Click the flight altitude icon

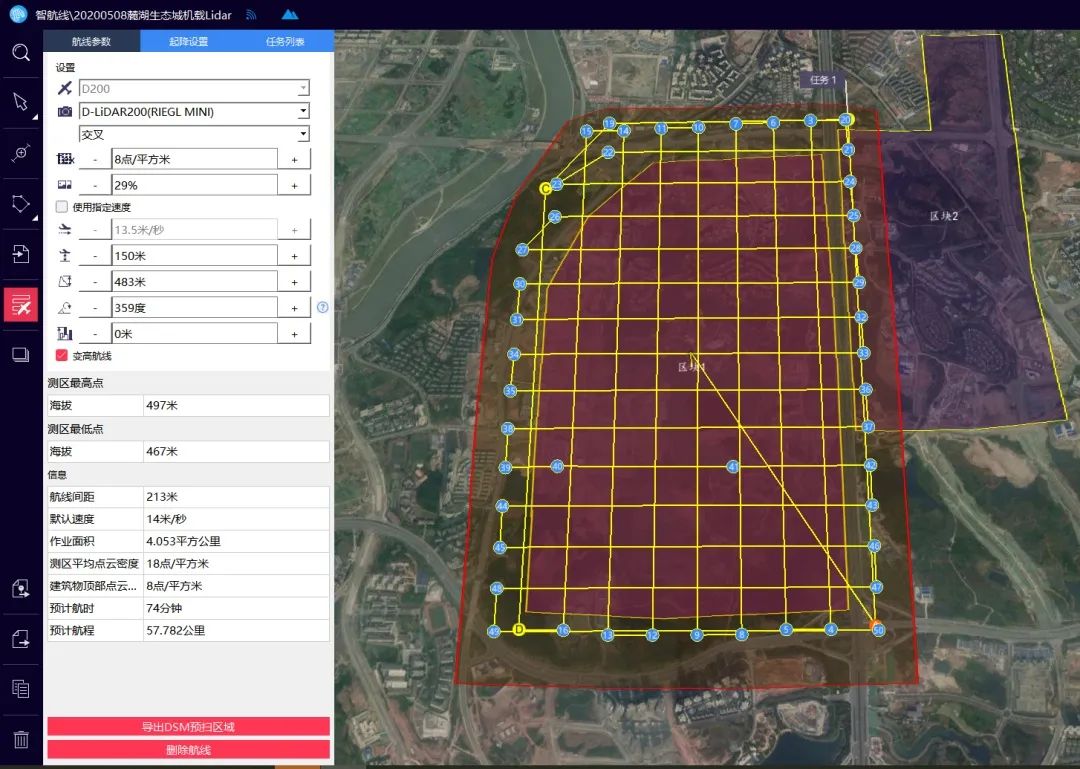[65, 256]
